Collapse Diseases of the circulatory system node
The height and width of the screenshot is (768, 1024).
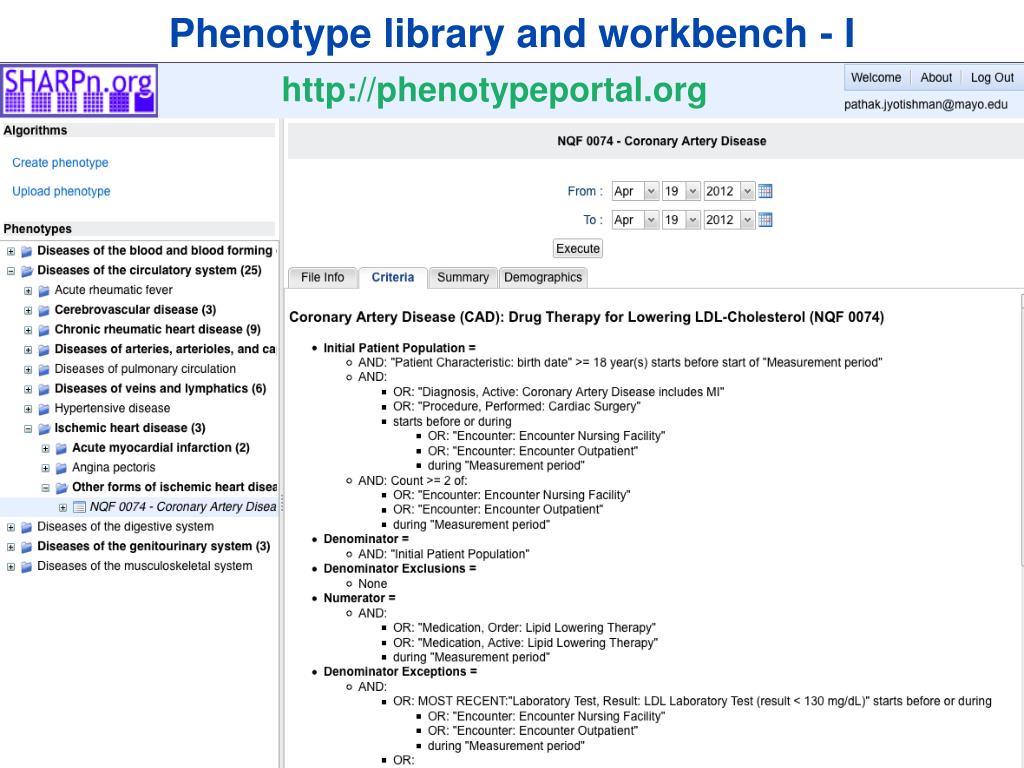point(10,271)
